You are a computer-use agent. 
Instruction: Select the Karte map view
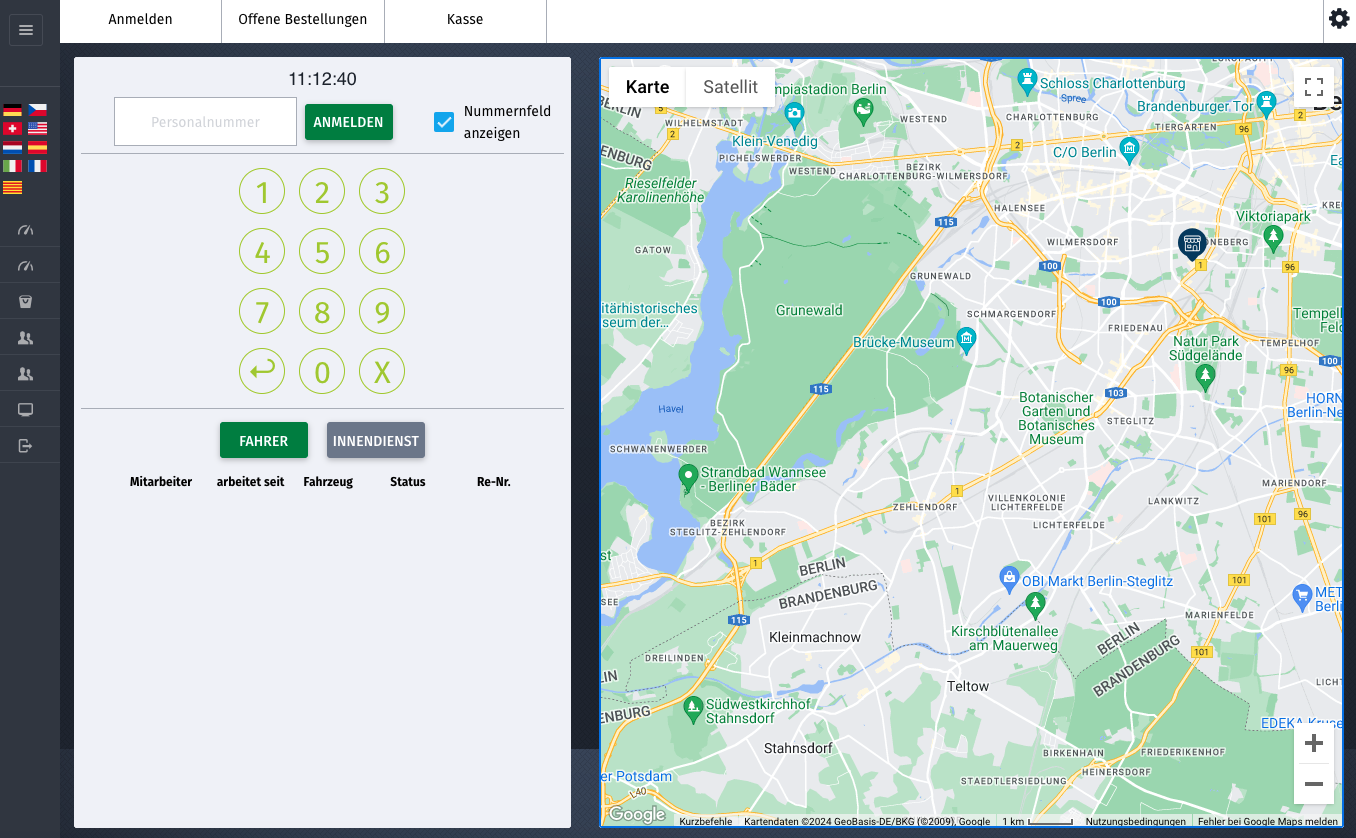tap(647, 87)
